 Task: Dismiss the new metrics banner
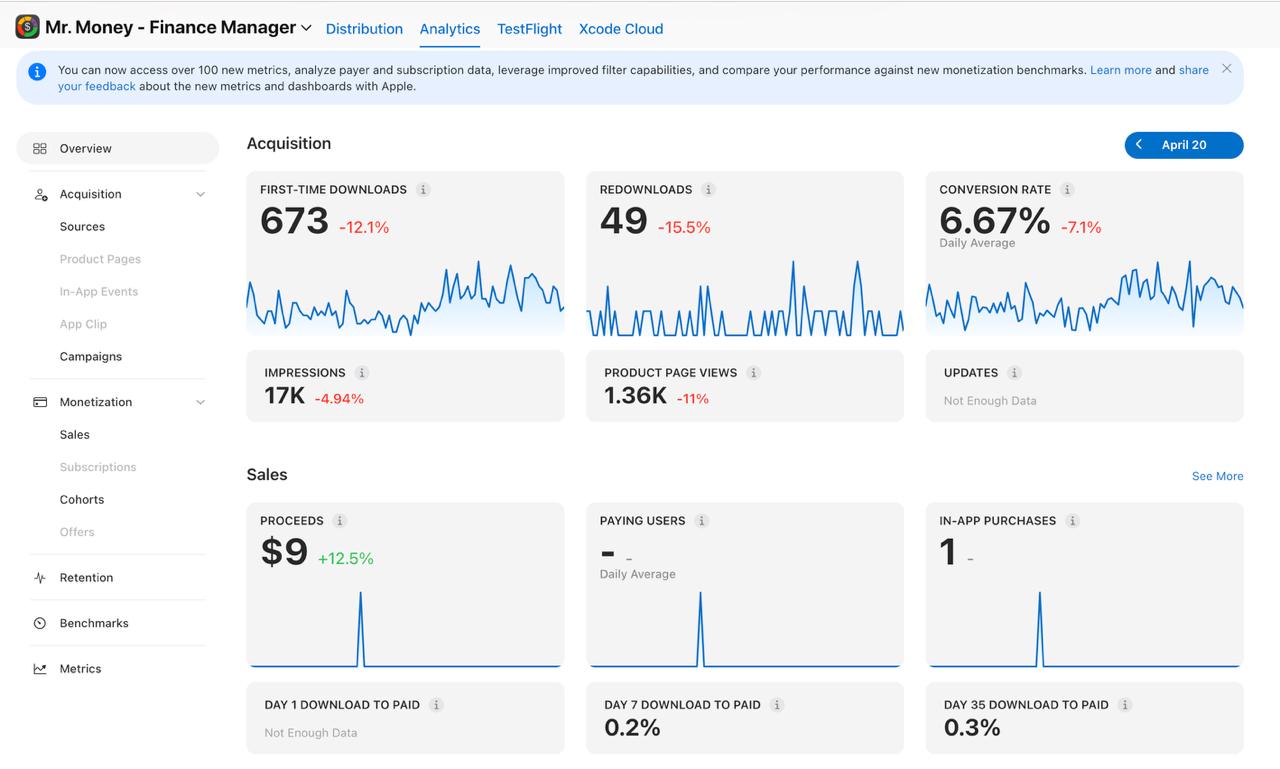click(x=1226, y=69)
